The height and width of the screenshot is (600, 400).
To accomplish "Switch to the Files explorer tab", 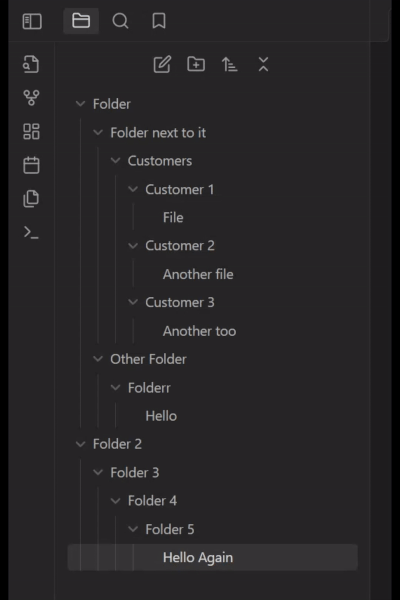I will pyautogui.click(x=81, y=21).
